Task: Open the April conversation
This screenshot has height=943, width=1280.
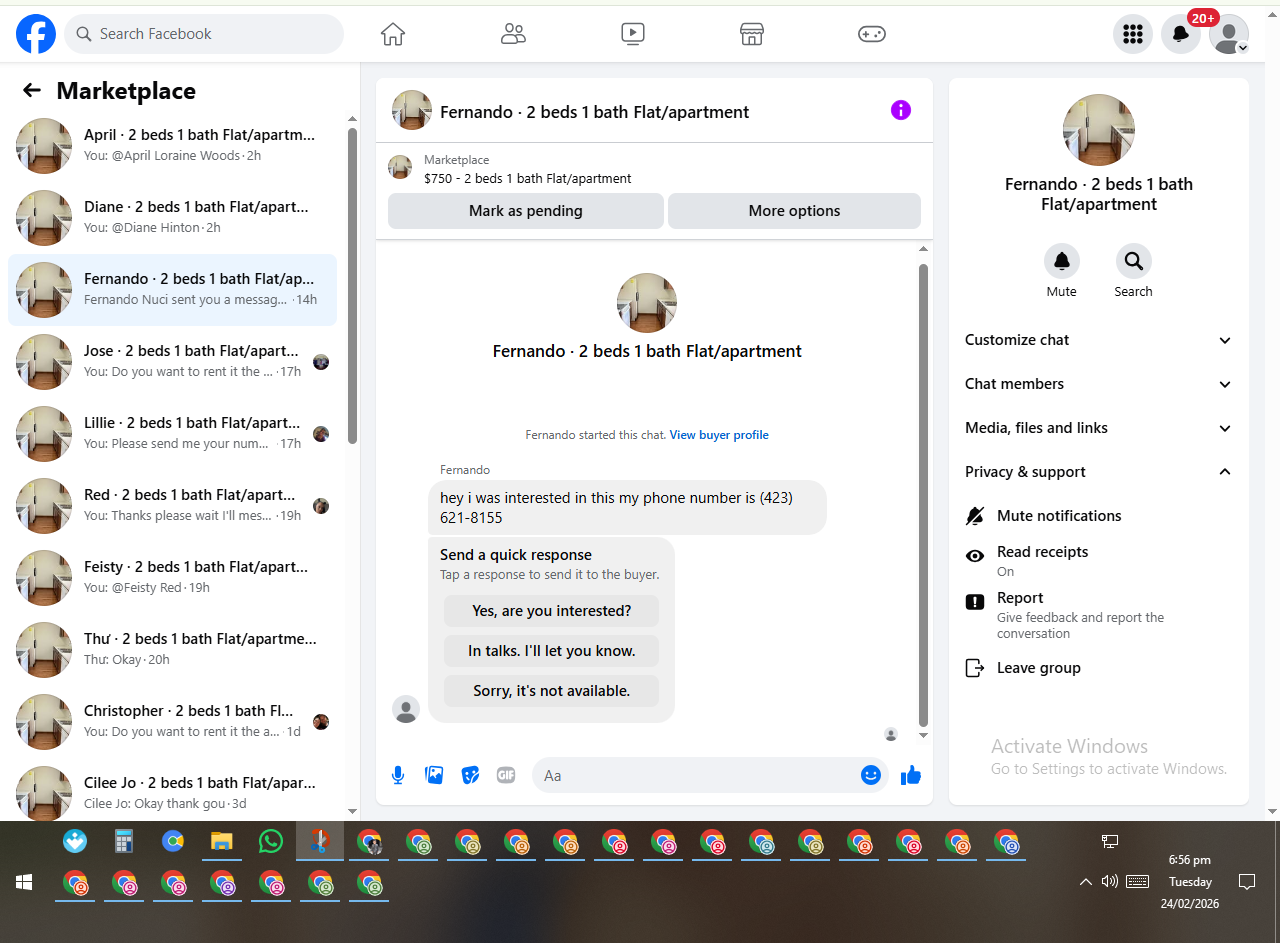Action: coord(172,146)
